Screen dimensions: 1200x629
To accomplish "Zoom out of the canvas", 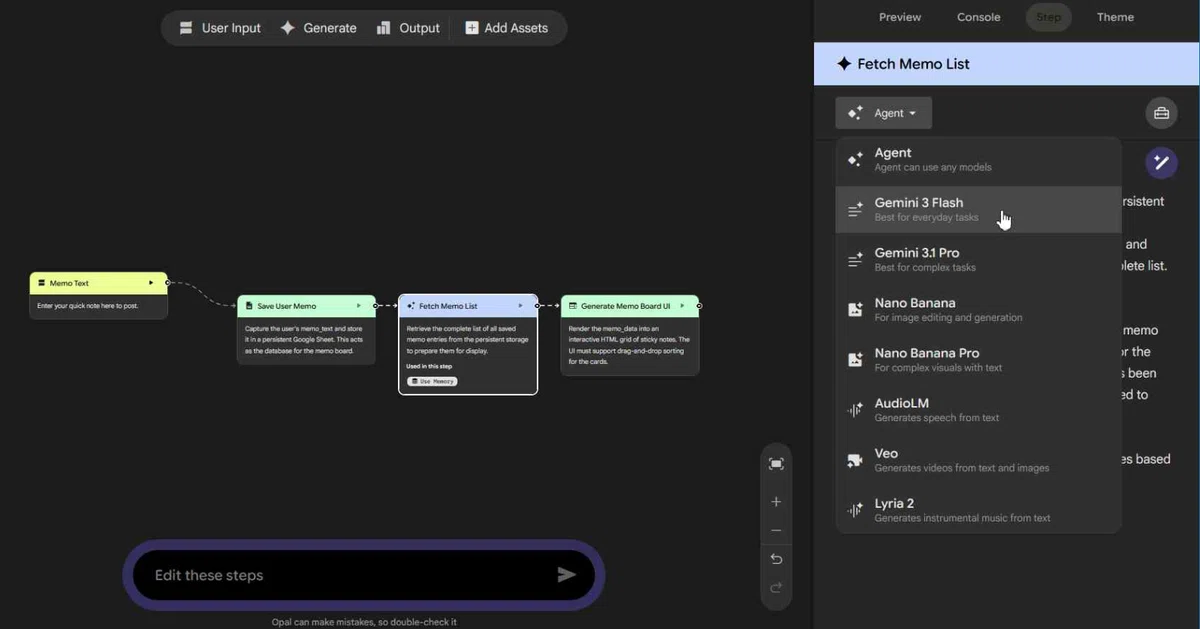I will (776, 531).
